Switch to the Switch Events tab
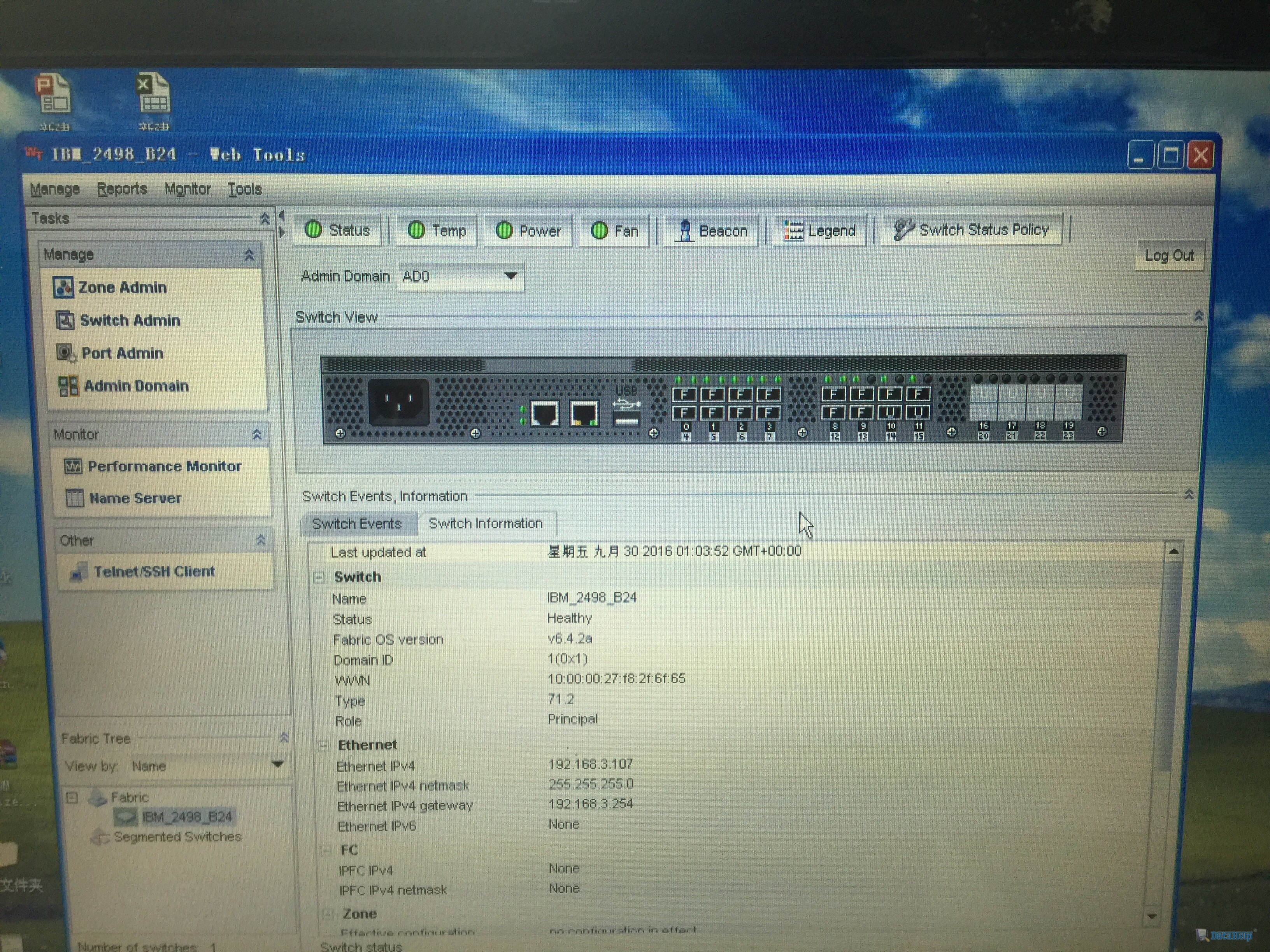The image size is (1270, 952). [356, 524]
